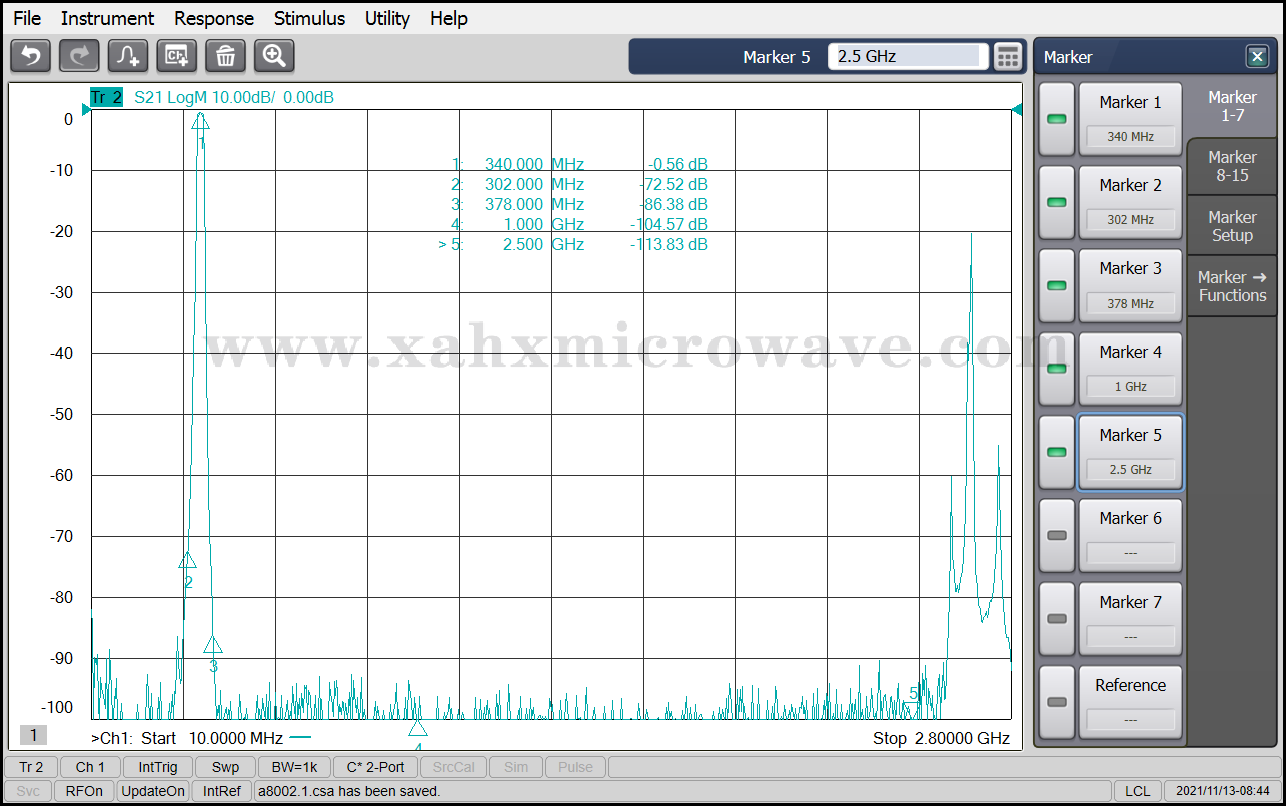The height and width of the screenshot is (806, 1286).
Task: Click the Reference marker button
Action: pos(1130,702)
